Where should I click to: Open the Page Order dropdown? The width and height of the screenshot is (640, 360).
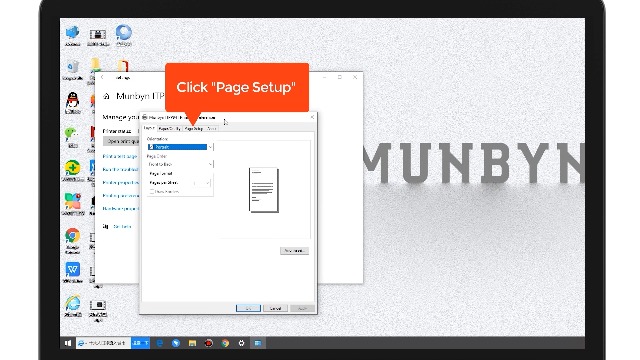(180, 164)
